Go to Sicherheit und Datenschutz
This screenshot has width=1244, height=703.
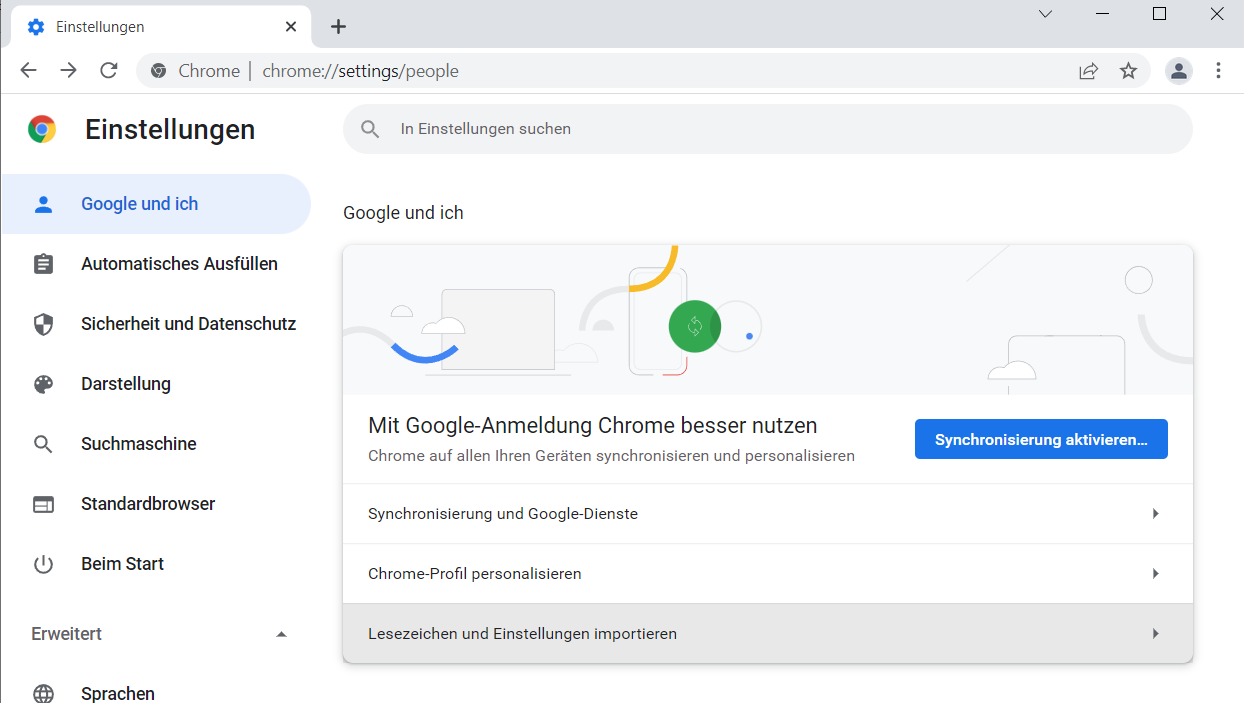(x=188, y=324)
